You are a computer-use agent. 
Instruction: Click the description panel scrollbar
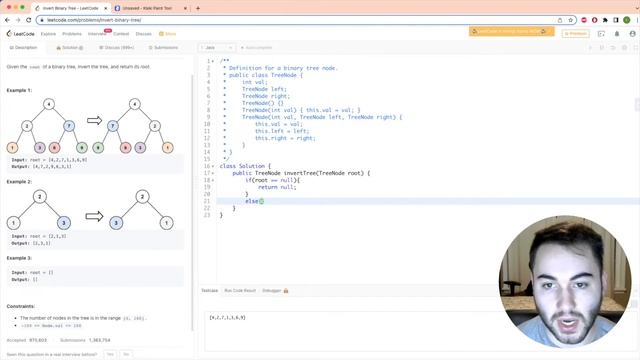[x=192, y=202]
